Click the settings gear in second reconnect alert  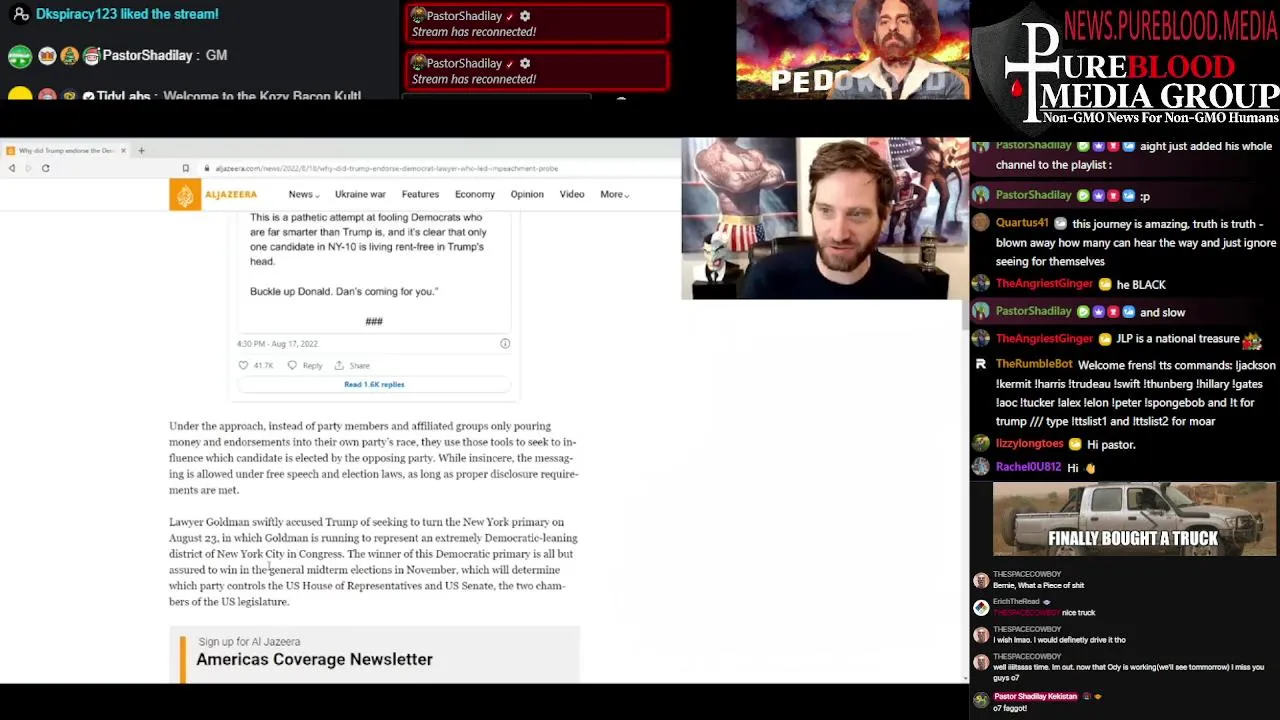point(525,63)
